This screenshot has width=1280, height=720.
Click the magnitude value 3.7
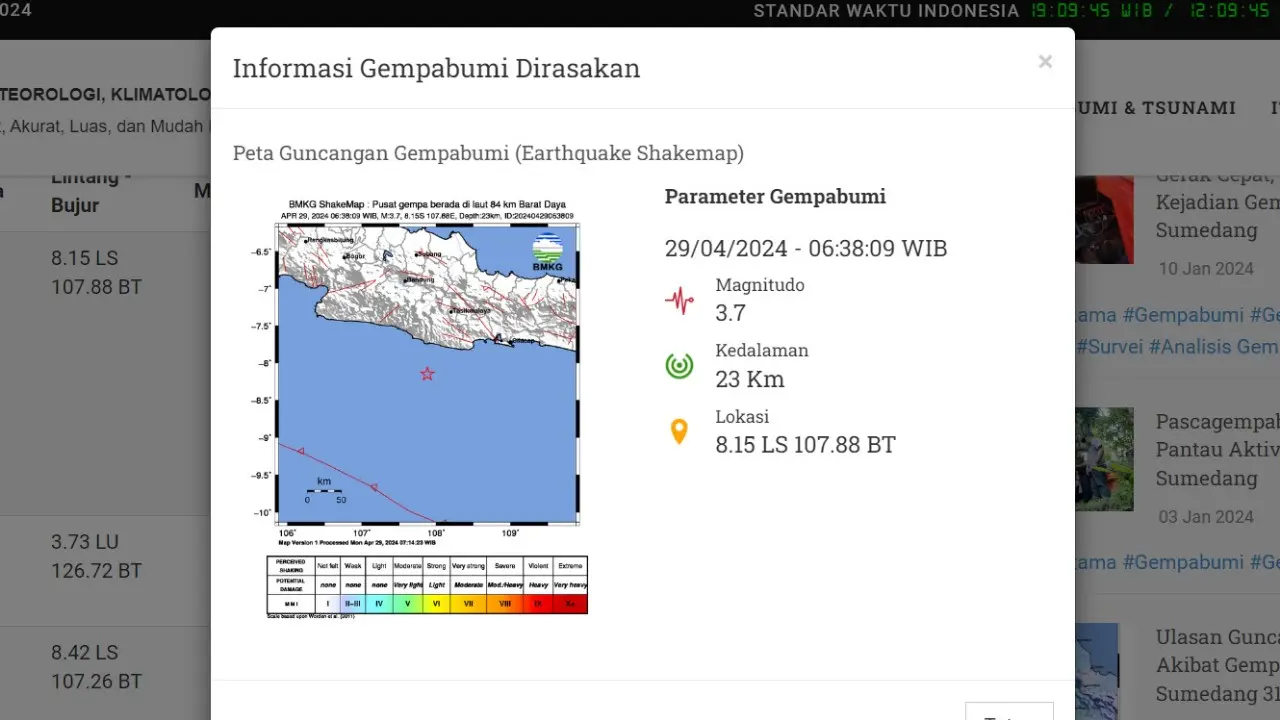coord(730,313)
